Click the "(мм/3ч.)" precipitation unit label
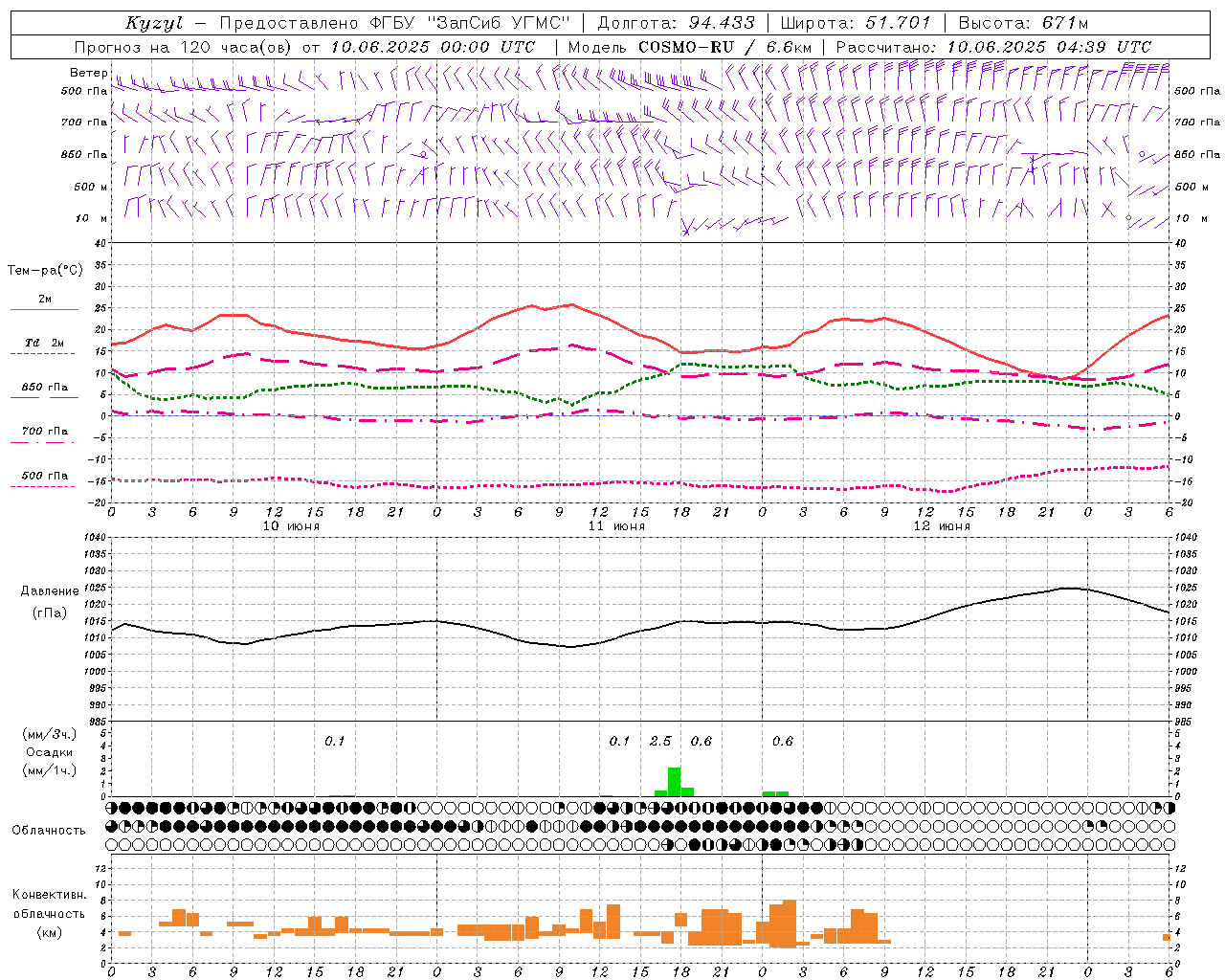 coord(50,734)
